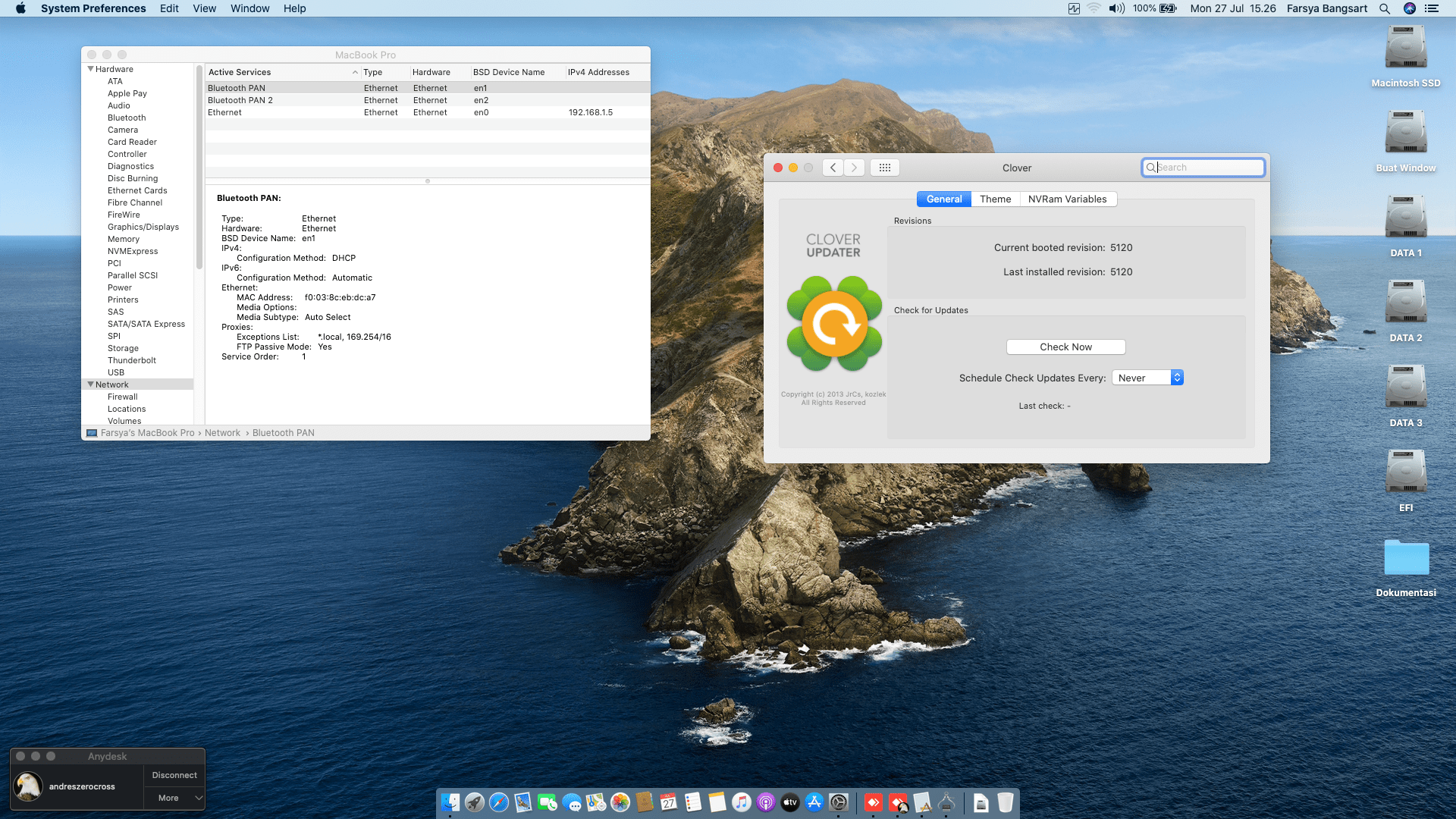Click the System Information sidebar scrollbar
The height and width of the screenshot is (819, 1456).
(x=199, y=167)
